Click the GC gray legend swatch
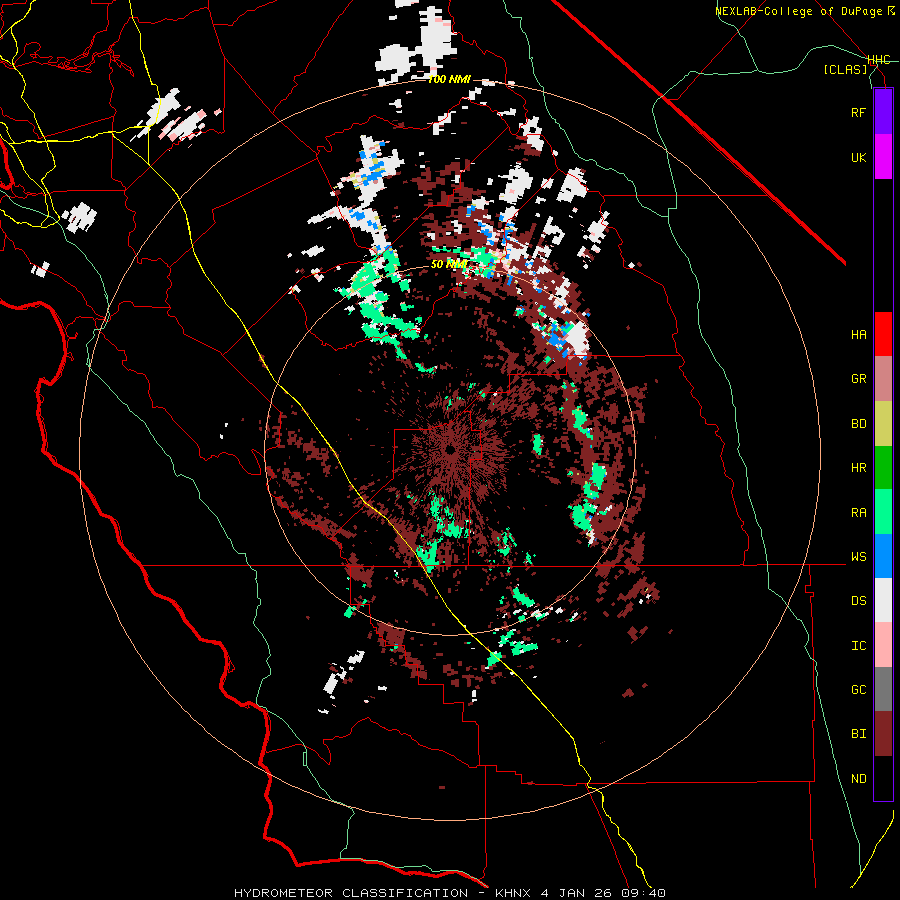Image resolution: width=900 pixels, height=900 pixels. point(883,689)
